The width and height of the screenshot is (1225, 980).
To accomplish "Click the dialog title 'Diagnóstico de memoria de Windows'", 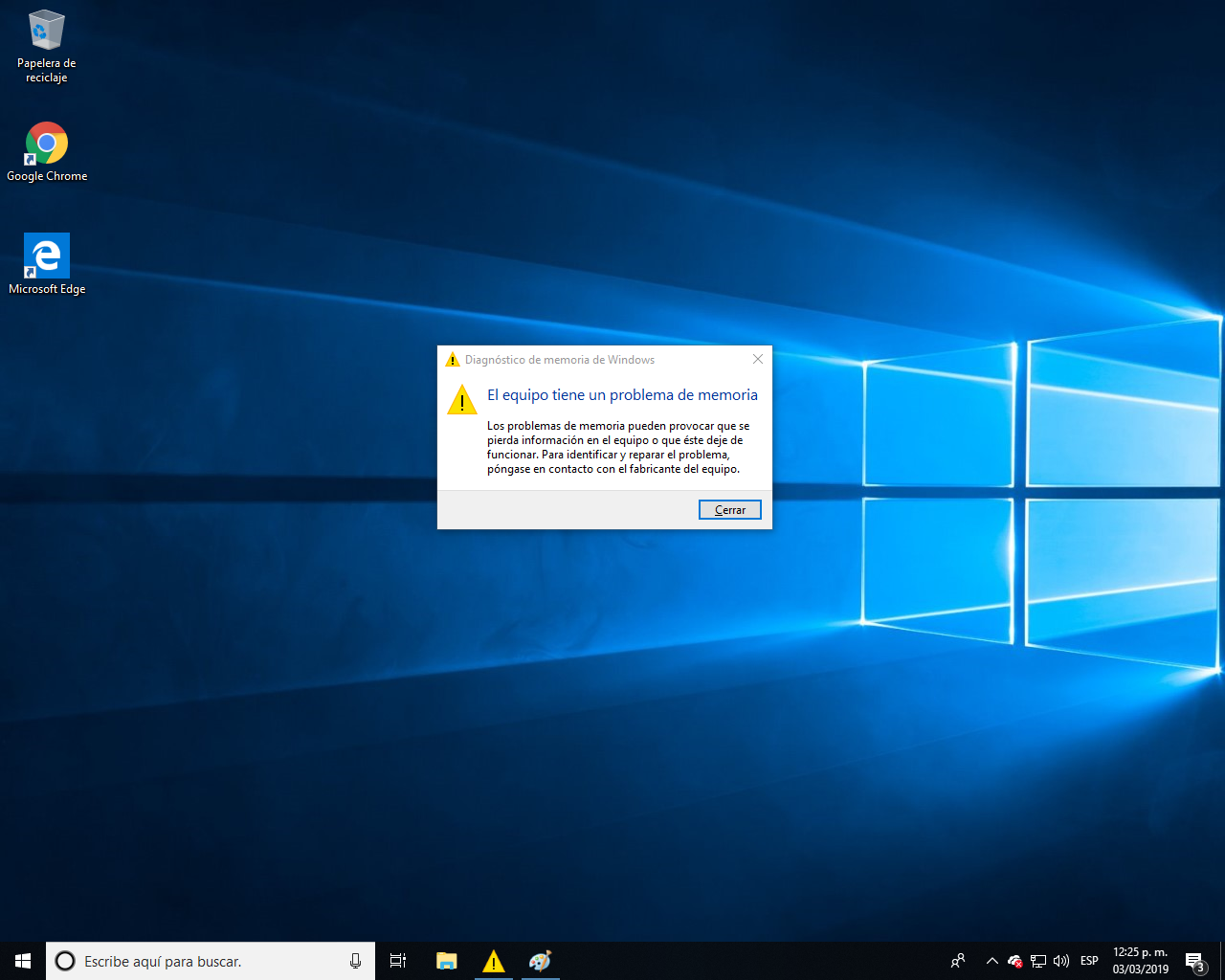I will click(560, 360).
